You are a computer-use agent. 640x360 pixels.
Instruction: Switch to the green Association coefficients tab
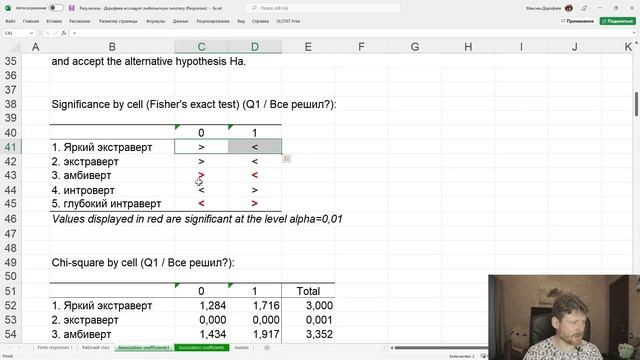[x=202, y=348]
